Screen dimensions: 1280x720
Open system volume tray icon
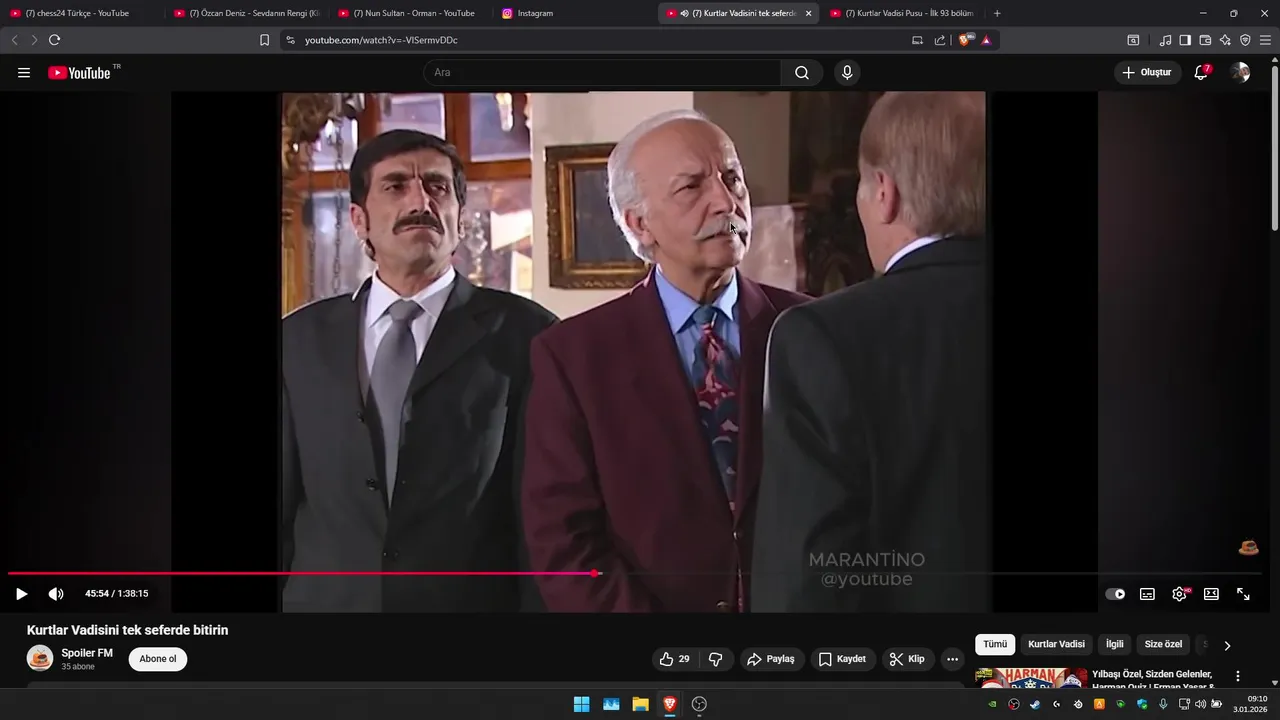click(1200, 704)
